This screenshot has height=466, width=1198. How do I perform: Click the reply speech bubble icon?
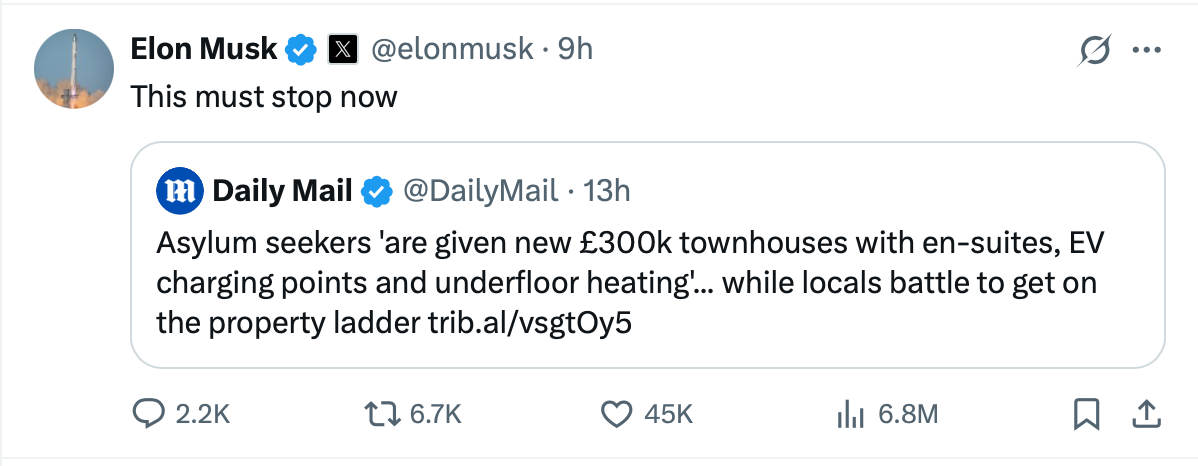151,413
